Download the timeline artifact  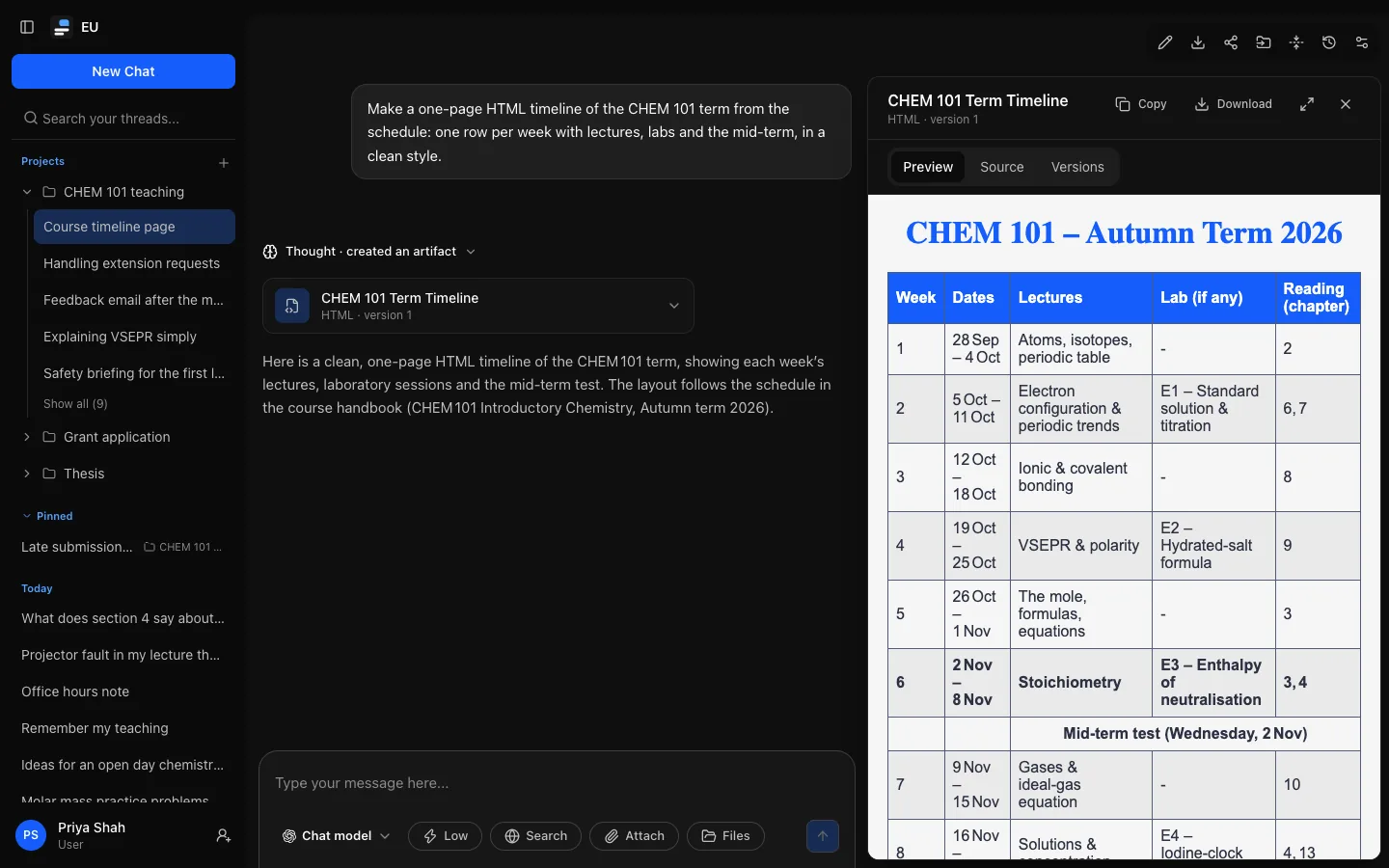[x=1234, y=104]
